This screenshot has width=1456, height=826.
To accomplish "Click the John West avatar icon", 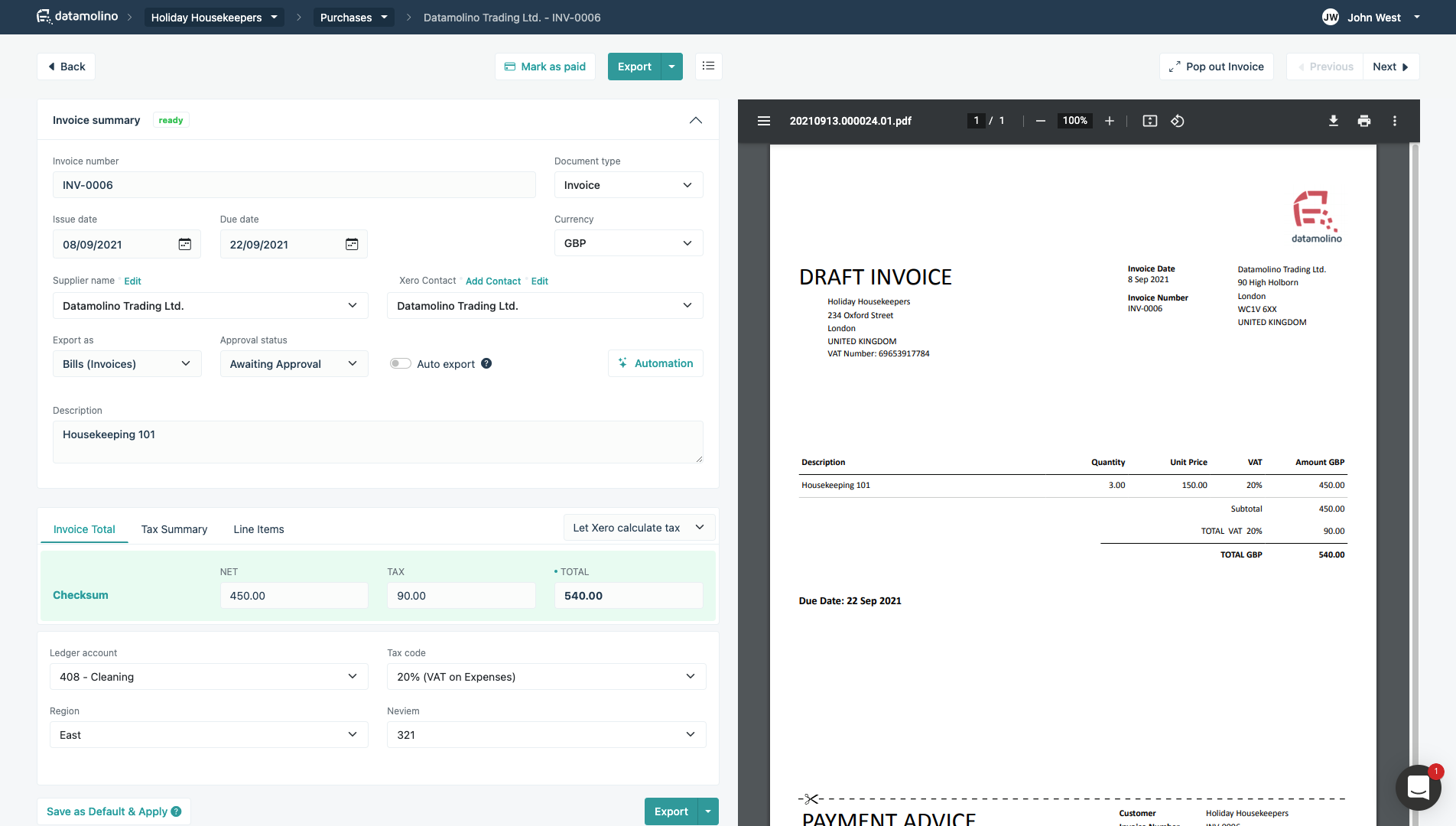I will pos(1331,17).
